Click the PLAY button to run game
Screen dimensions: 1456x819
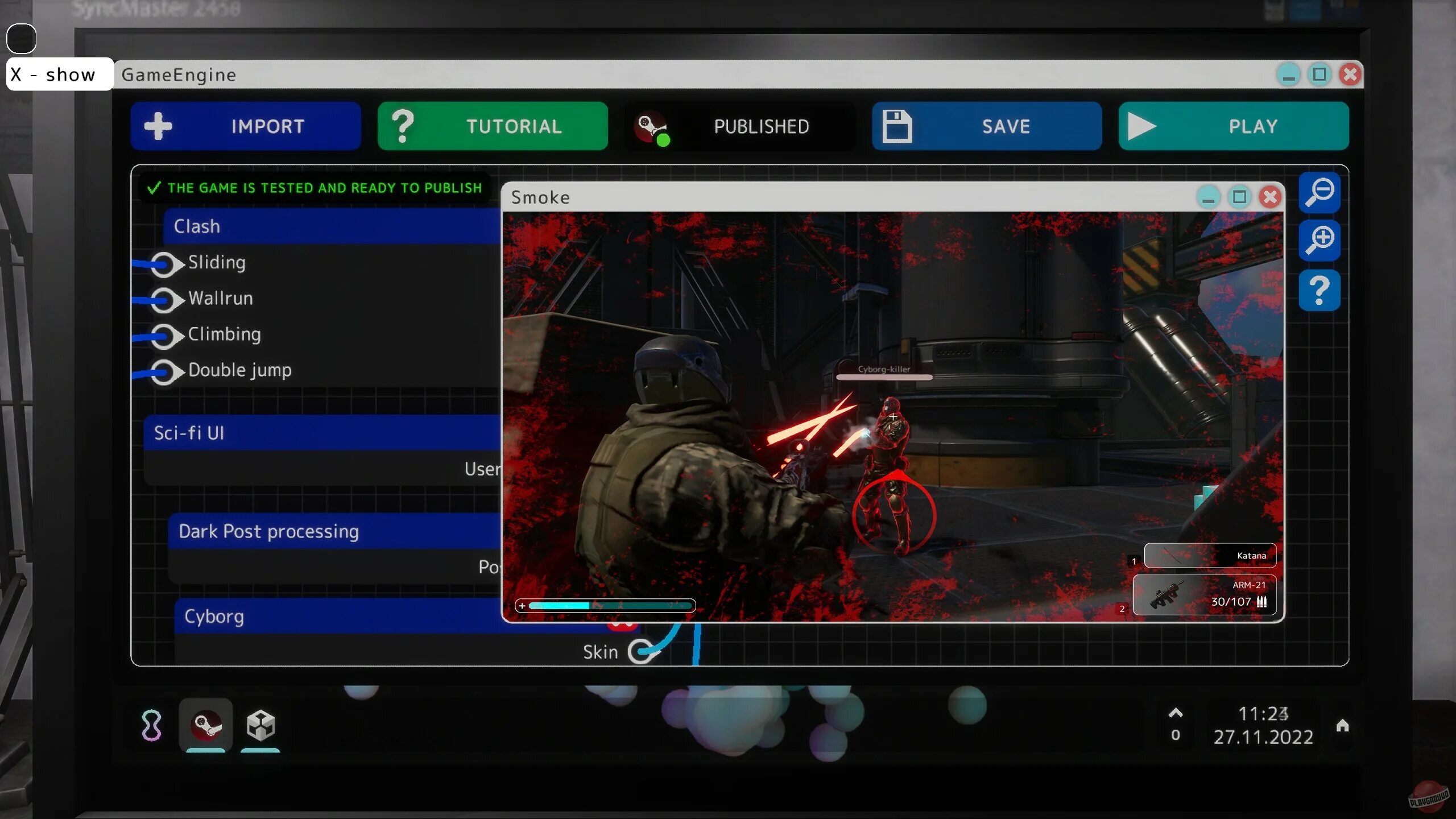1233,126
